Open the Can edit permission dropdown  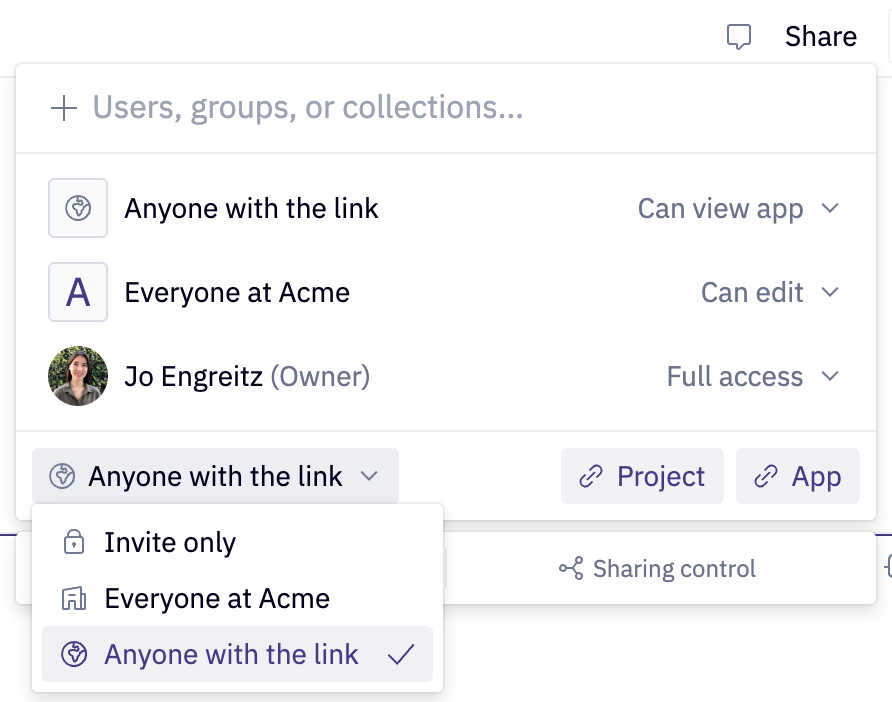pos(770,292)
